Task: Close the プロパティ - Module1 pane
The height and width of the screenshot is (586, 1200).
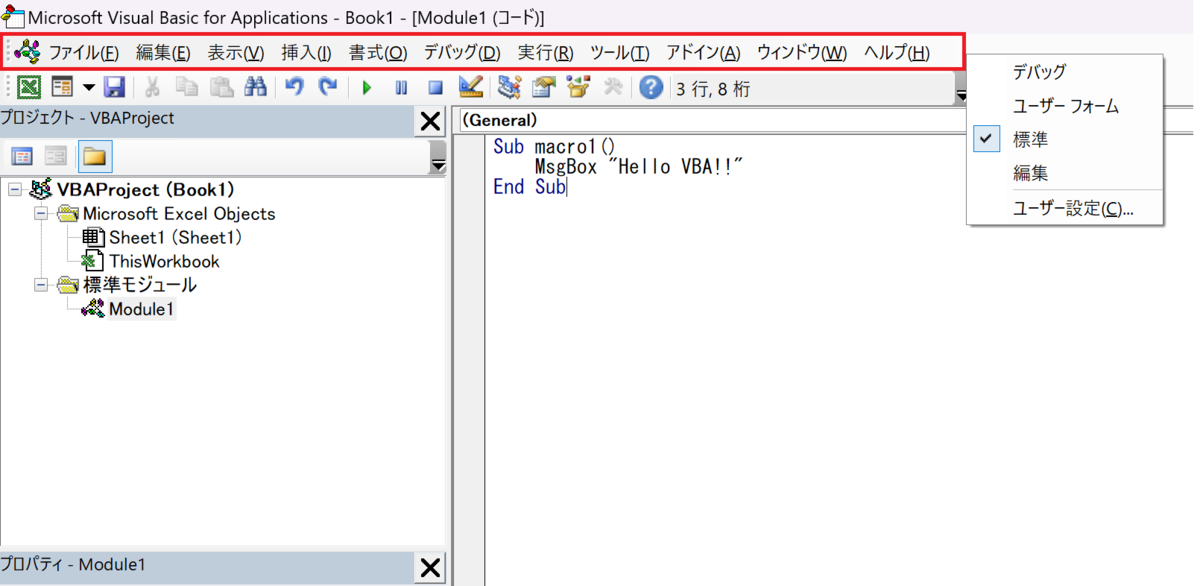Action: (430, 567)
